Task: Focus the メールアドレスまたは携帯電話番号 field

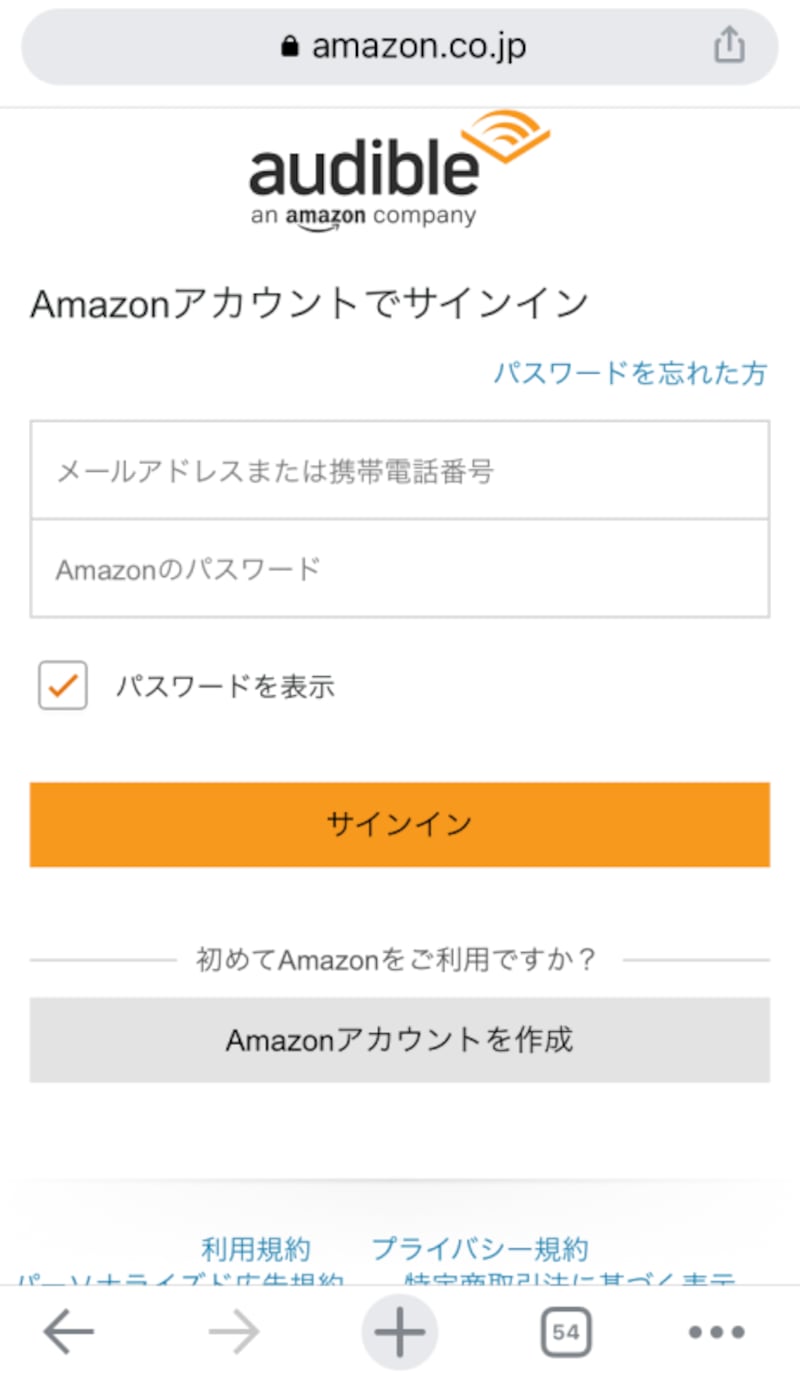Action: tap(399, 470)
